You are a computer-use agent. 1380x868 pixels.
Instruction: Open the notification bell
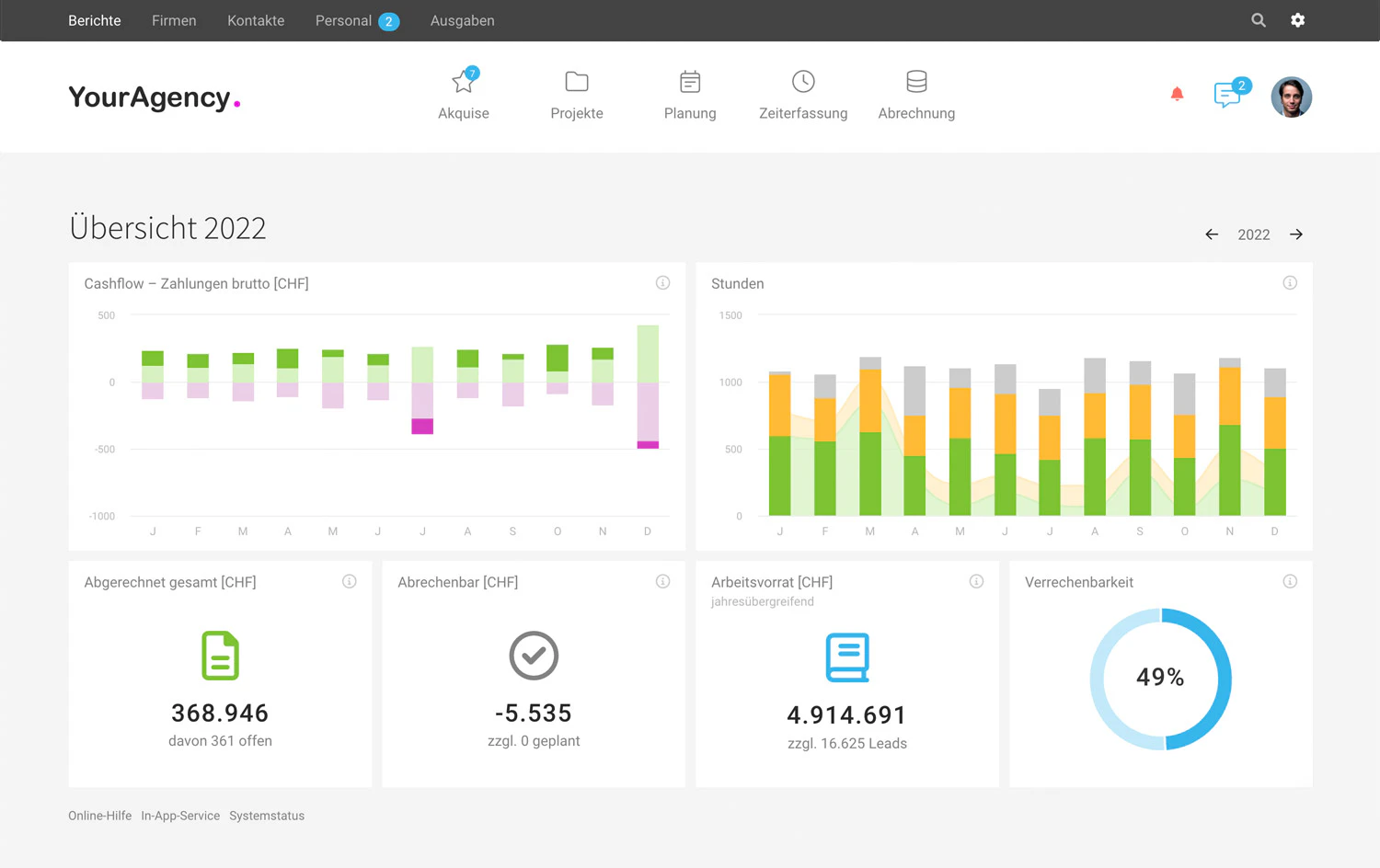1177,93
